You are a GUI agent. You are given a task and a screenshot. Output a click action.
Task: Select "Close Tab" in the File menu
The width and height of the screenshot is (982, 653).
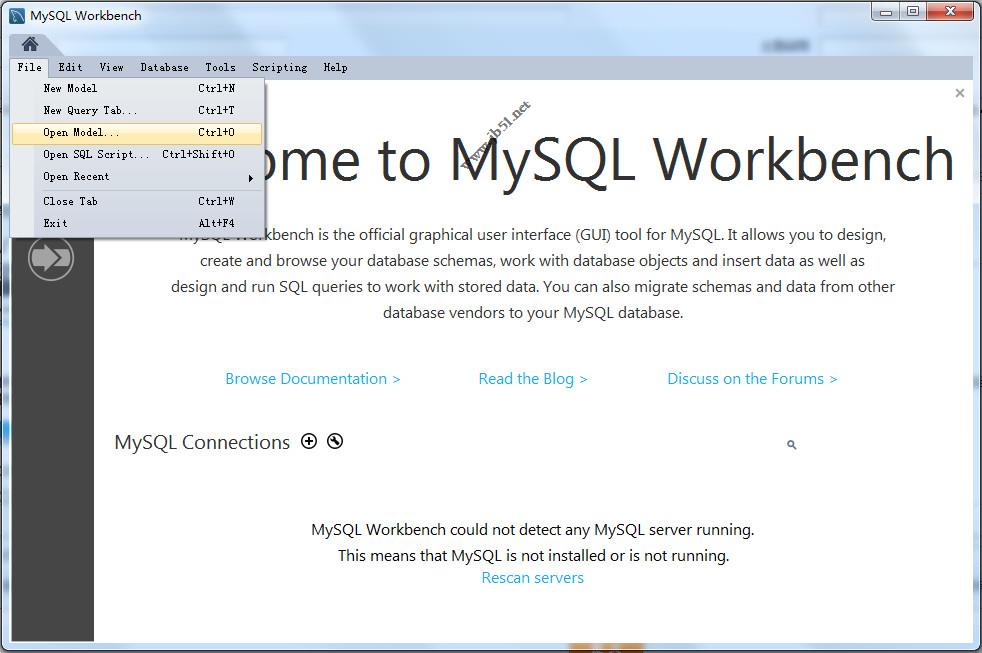point(70,201)
